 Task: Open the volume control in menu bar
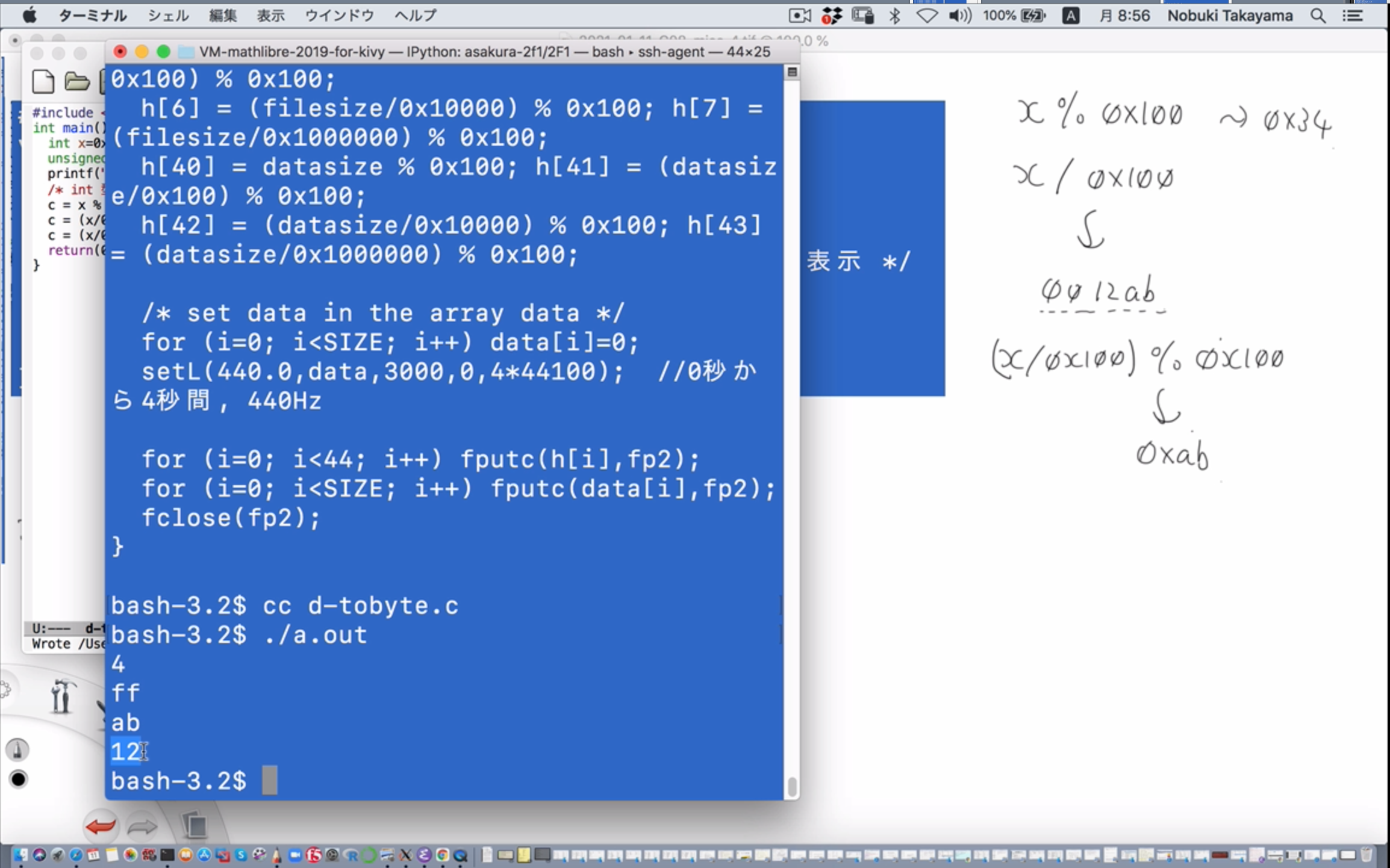point(960,16)
